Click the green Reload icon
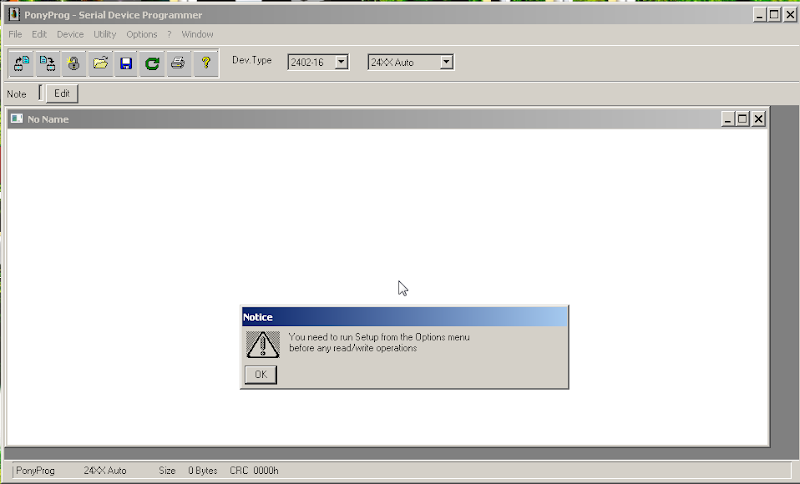This screenshot has width=800, height=484. pyautogui.click(x=152, y=63)
